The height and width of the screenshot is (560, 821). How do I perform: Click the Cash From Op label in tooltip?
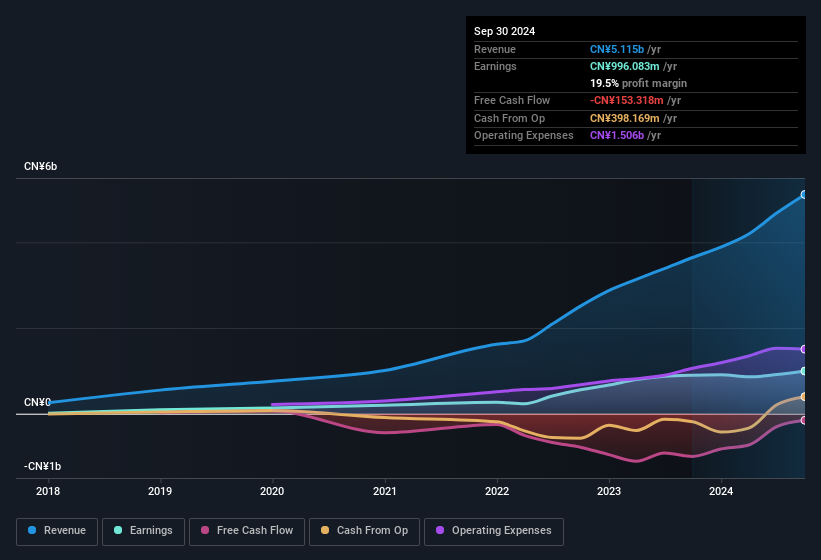(509, 118)
